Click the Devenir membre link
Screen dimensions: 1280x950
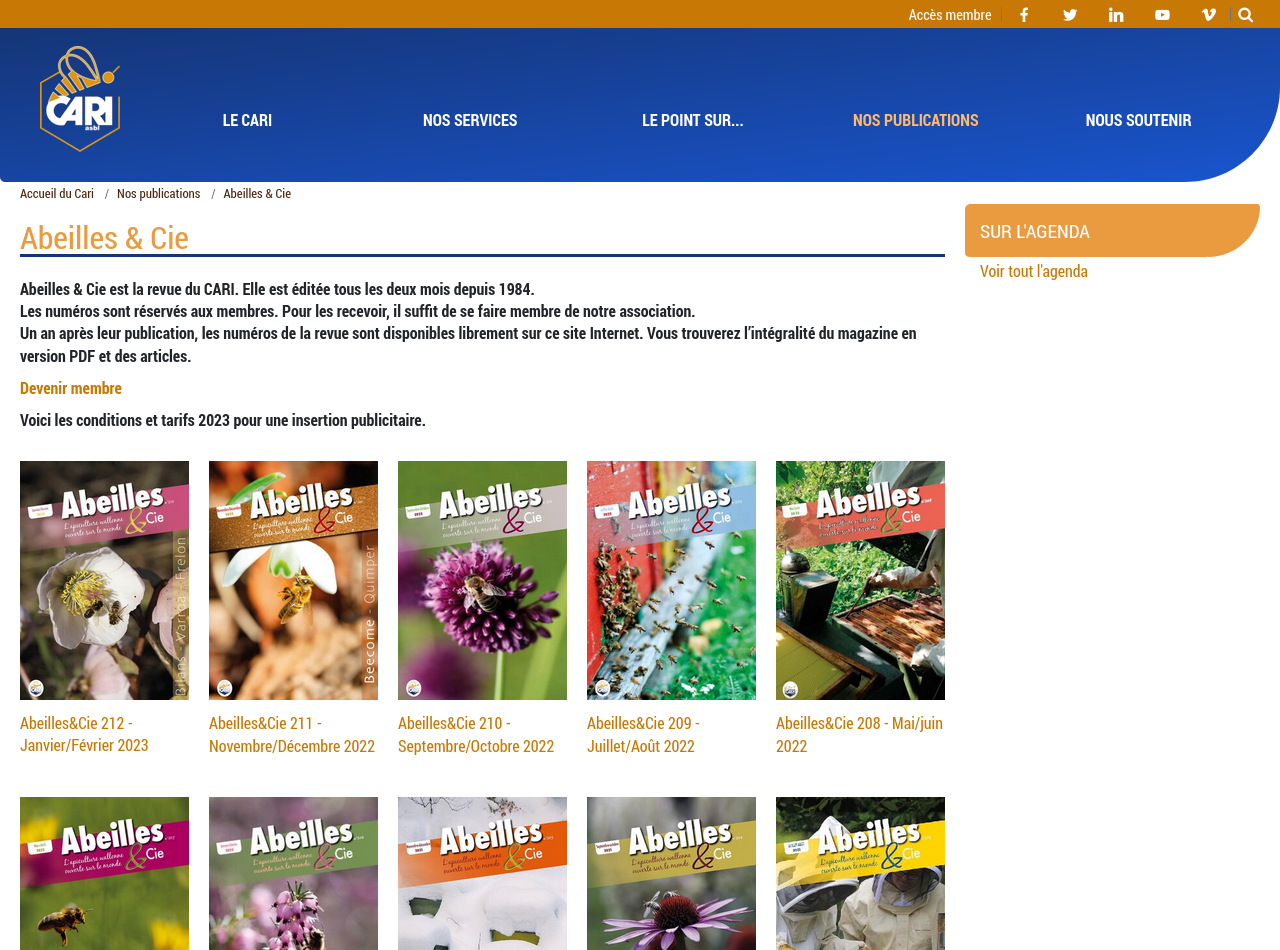pyautogui.click(x=71, y=388)
